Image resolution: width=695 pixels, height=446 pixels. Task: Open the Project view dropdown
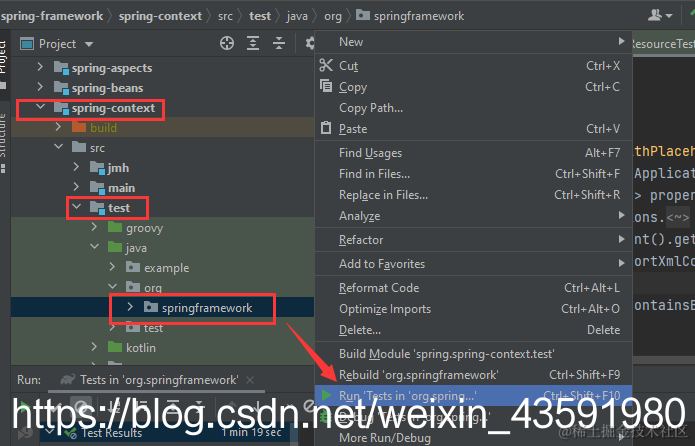(89, 44)
